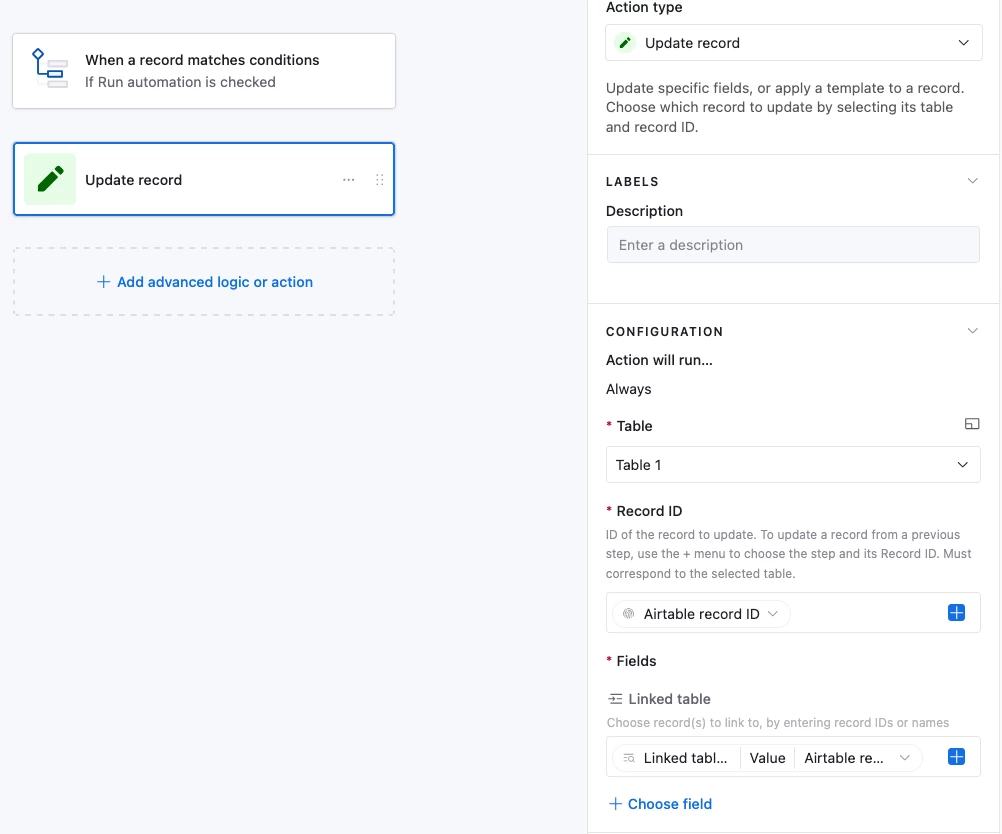Expand the Airtable record ID token chevron
This screenshot has height=834, width=1002.
(x=773, y=614)
